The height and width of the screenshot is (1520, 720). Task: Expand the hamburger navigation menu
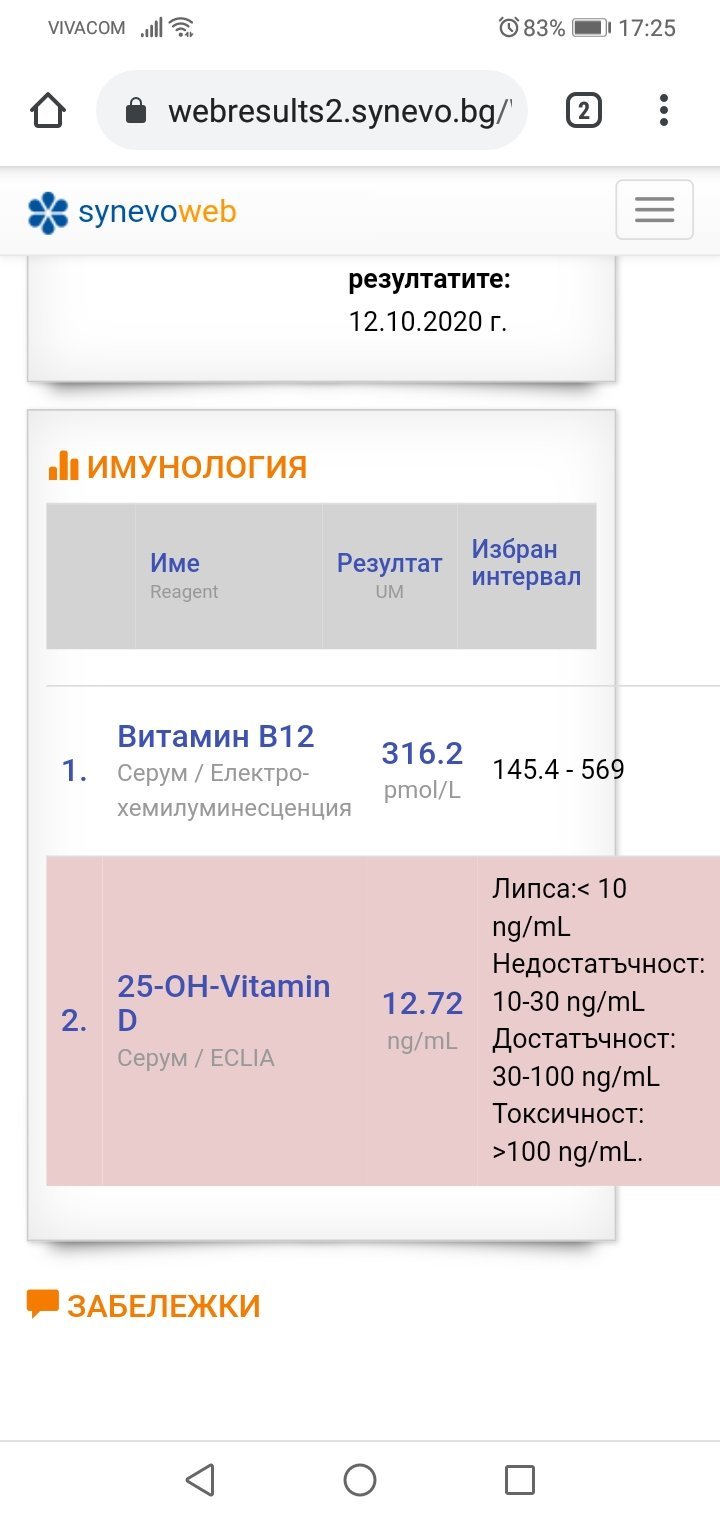pyautogui.click(x=654, y=210)
